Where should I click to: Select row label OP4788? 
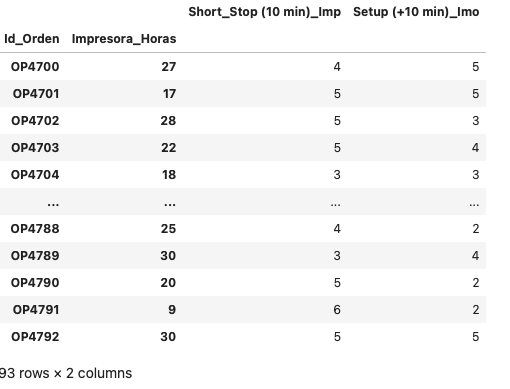[x=35, y=229]
